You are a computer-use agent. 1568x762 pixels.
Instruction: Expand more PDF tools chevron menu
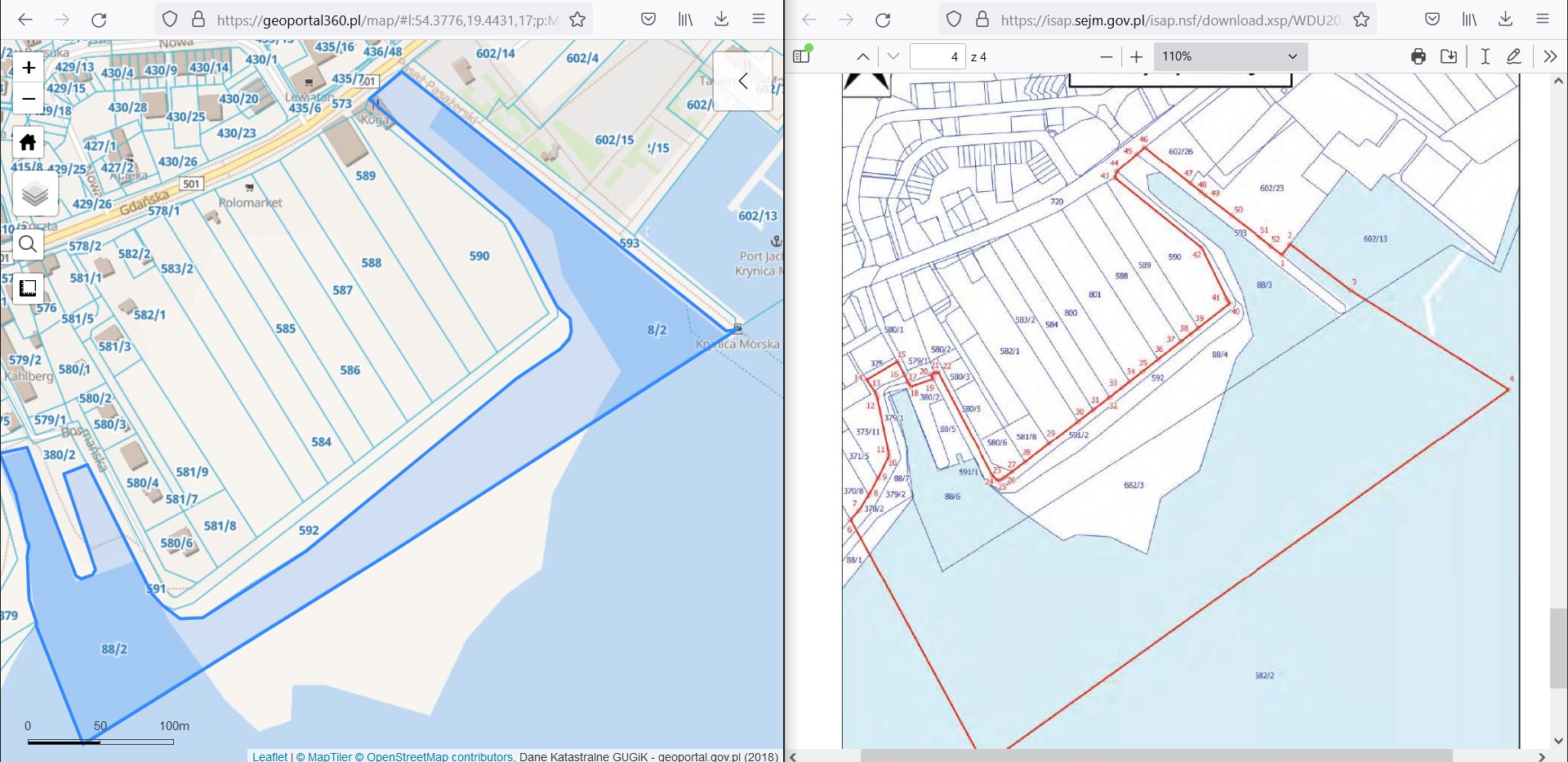[1549, 56]
